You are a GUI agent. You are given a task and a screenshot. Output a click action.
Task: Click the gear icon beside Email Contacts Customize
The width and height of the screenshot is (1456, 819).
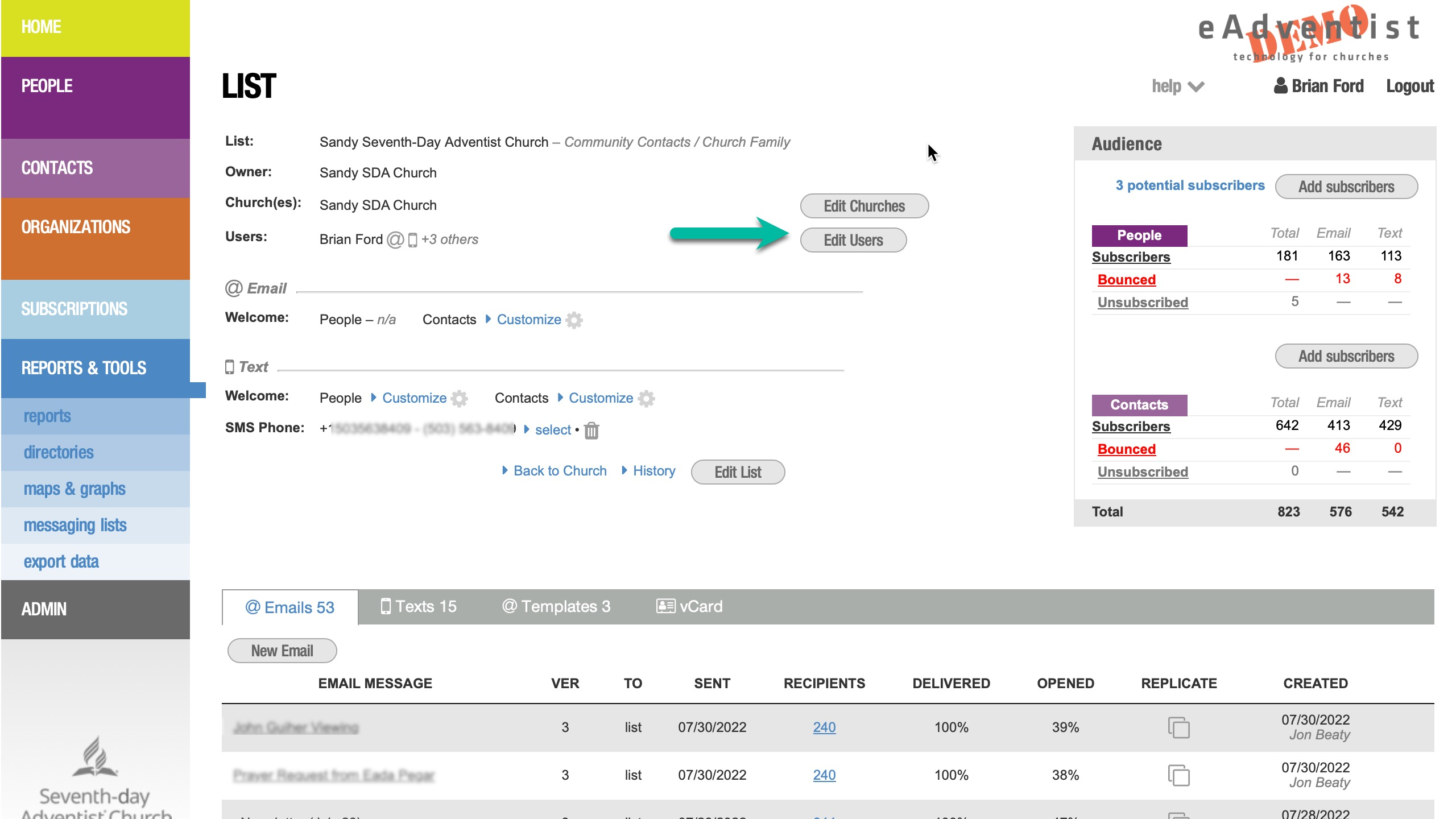coord(574,320)
